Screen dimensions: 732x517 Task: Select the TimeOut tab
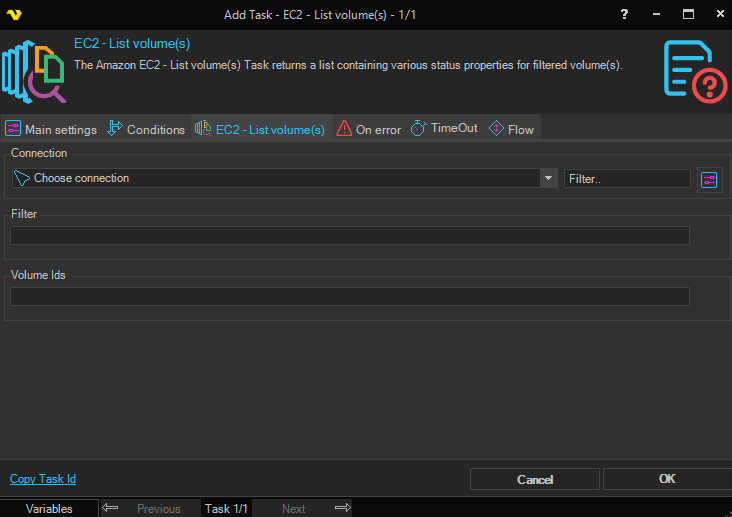point(445,129)
